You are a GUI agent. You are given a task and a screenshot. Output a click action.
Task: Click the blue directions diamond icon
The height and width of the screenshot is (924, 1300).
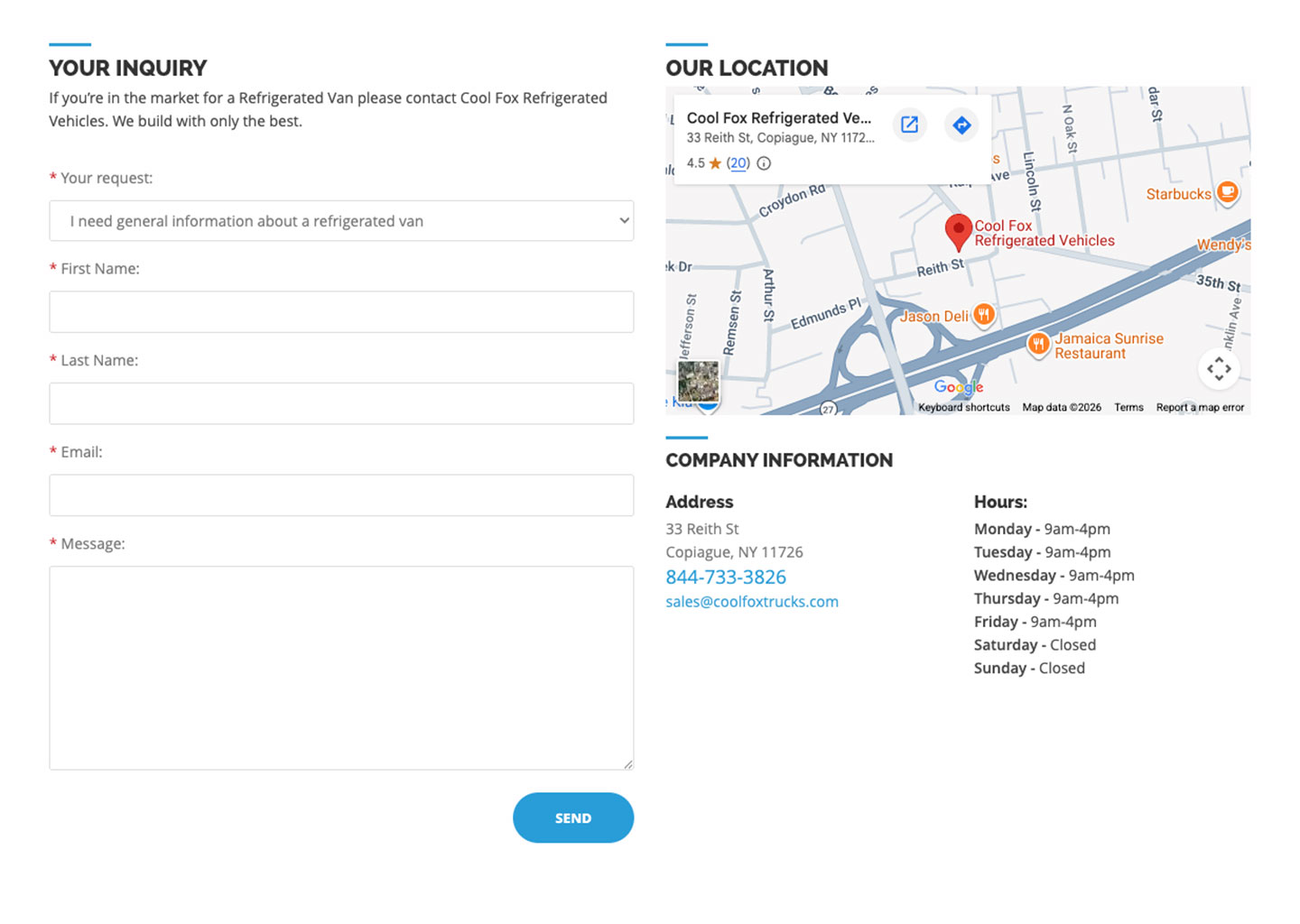[961, 125]
